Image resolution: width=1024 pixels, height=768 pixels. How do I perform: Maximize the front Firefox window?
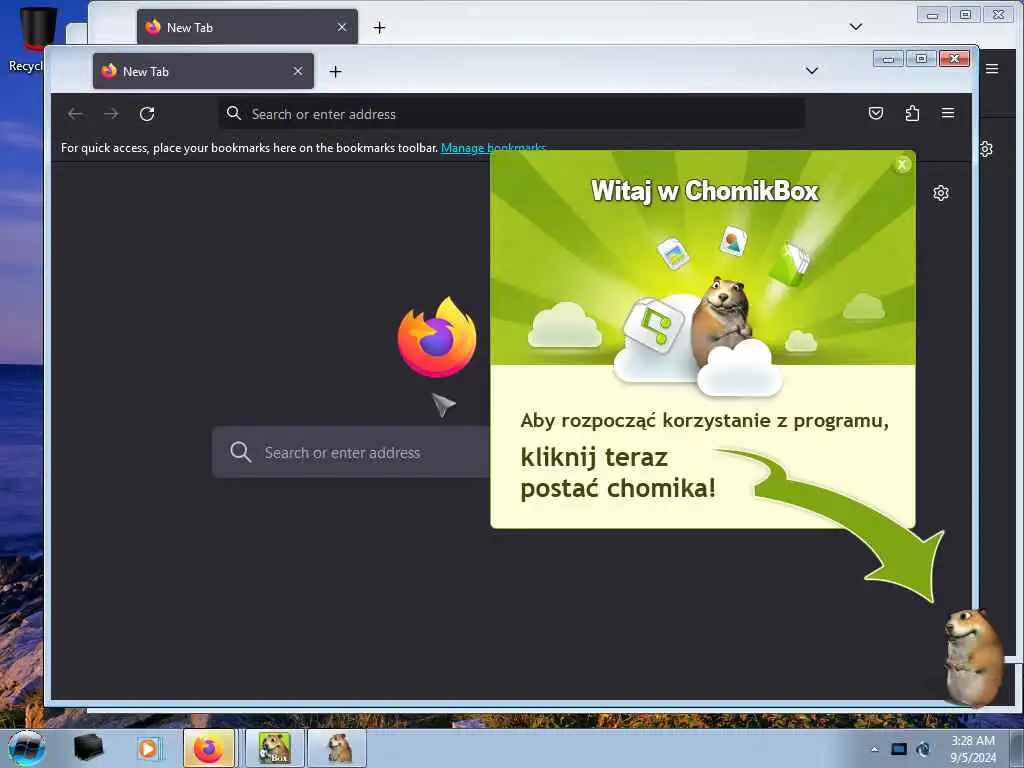921,59
